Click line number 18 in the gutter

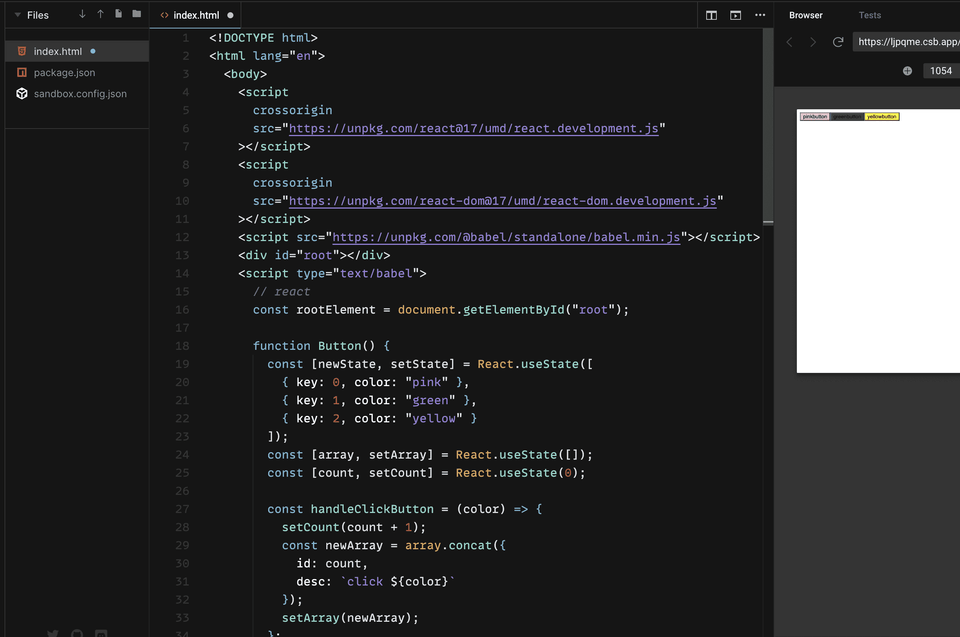point(182,346)
